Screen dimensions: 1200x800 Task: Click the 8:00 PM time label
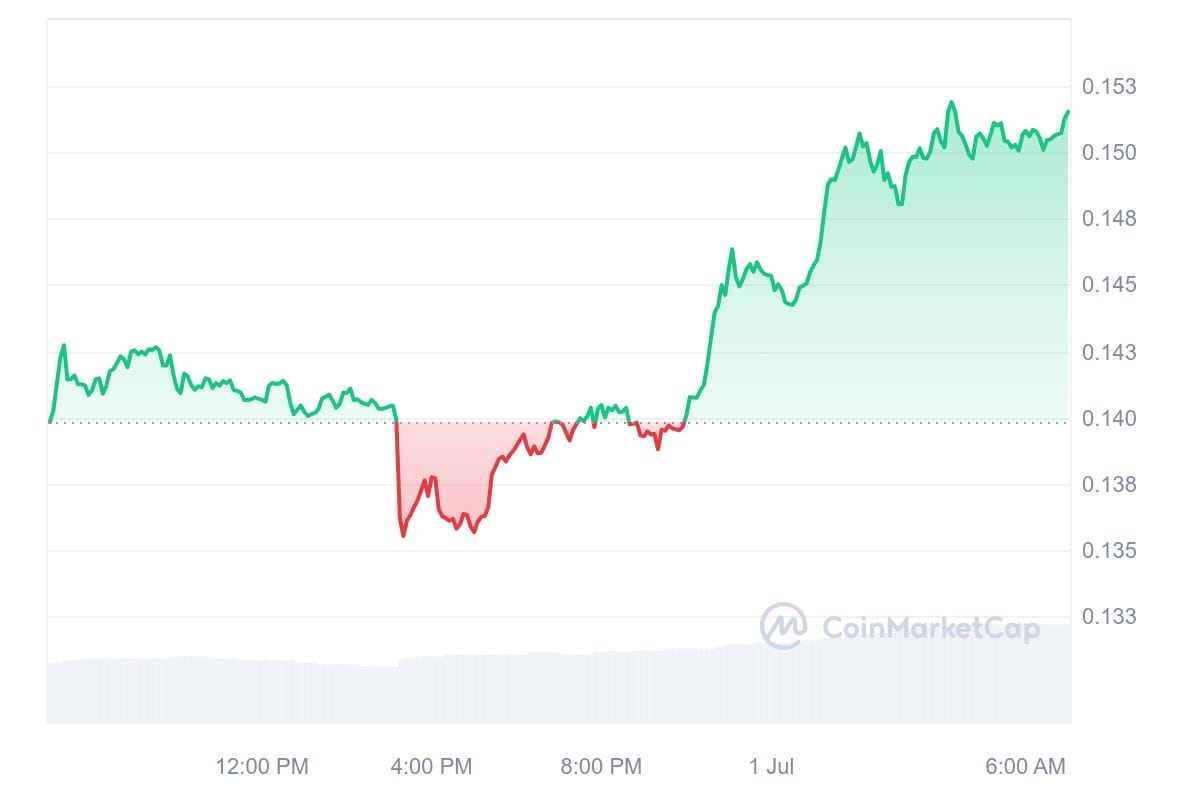click(x=601, y=767)
